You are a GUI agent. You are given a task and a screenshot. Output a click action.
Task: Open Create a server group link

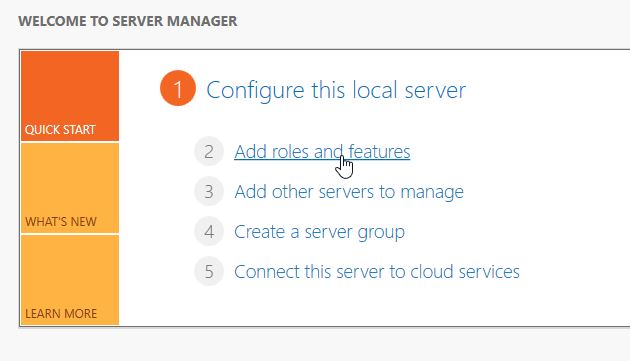pos(319,232)
